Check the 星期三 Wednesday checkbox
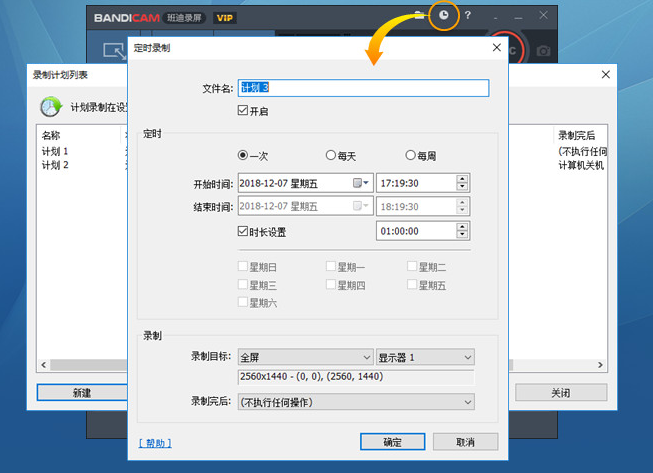This screenshot has height=473, width=653. (x=243, y=284)
